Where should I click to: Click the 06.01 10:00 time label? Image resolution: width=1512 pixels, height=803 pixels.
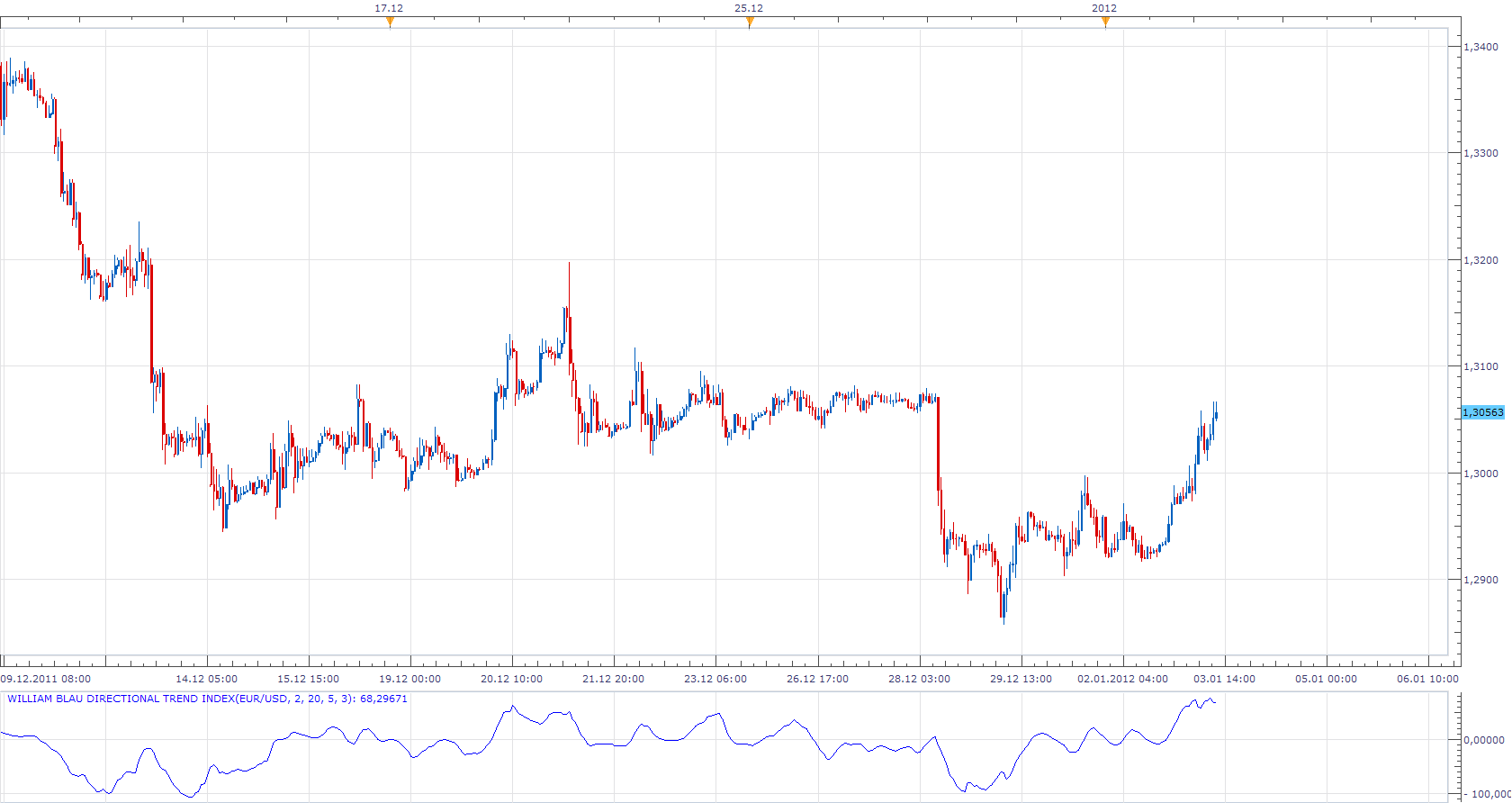1427,679
